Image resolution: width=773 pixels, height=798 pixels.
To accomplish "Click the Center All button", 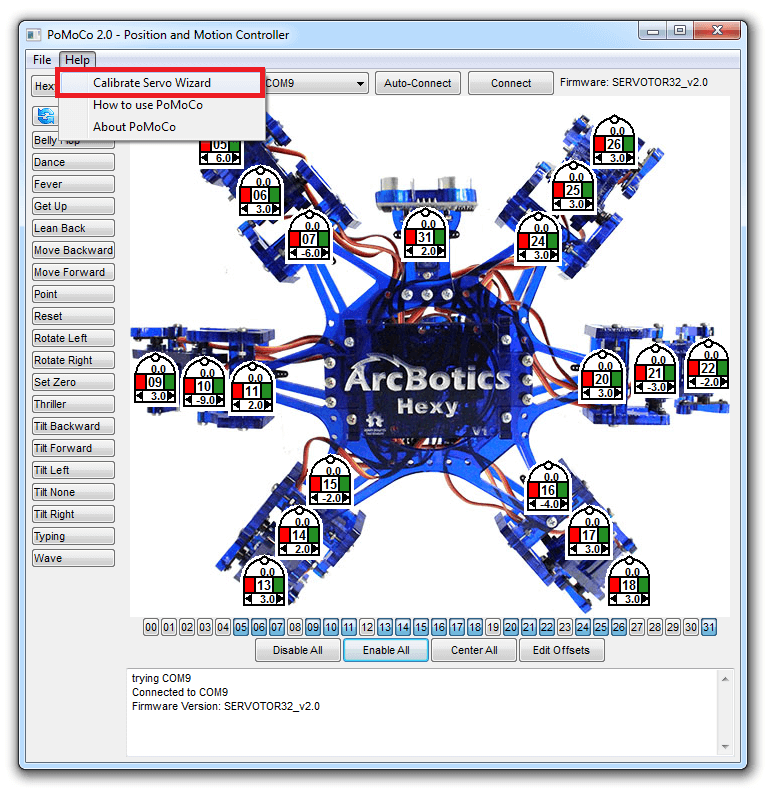I will pos(474,650).
